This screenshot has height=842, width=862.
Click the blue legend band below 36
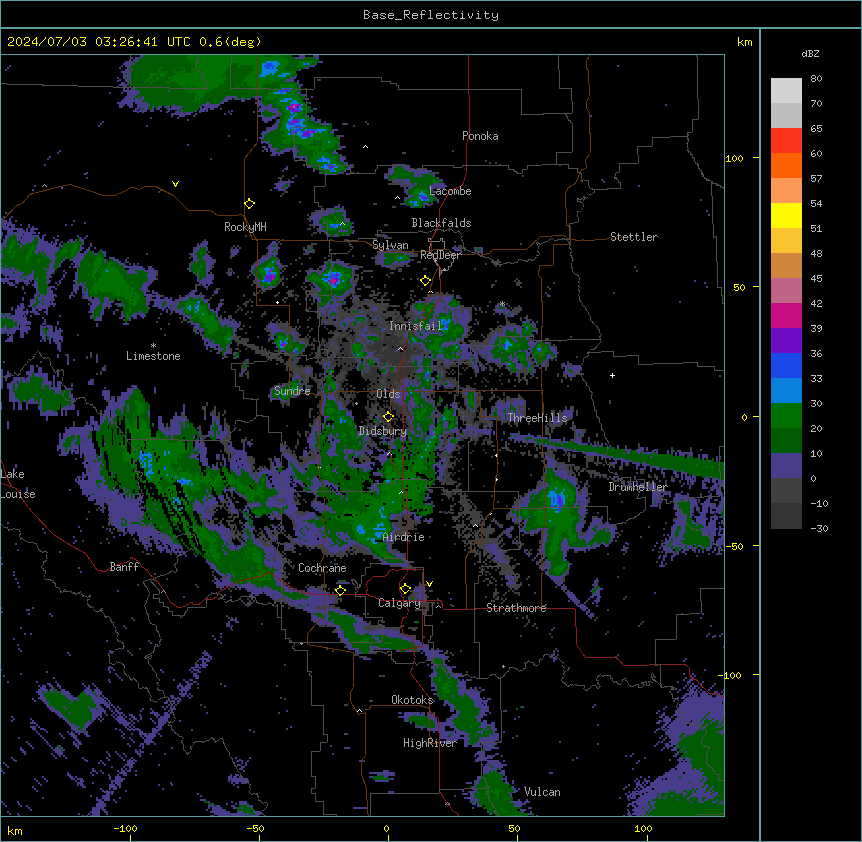(786, 365)
